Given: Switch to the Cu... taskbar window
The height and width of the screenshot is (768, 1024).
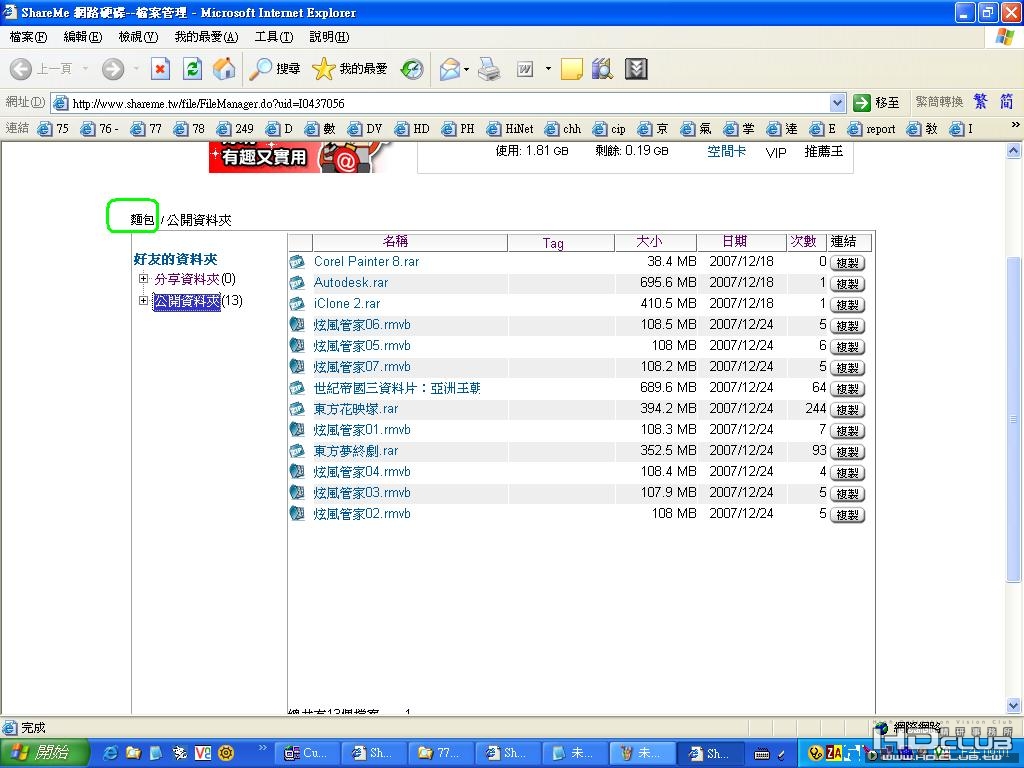Looking at the screenshot, I should tap(307, 753).
